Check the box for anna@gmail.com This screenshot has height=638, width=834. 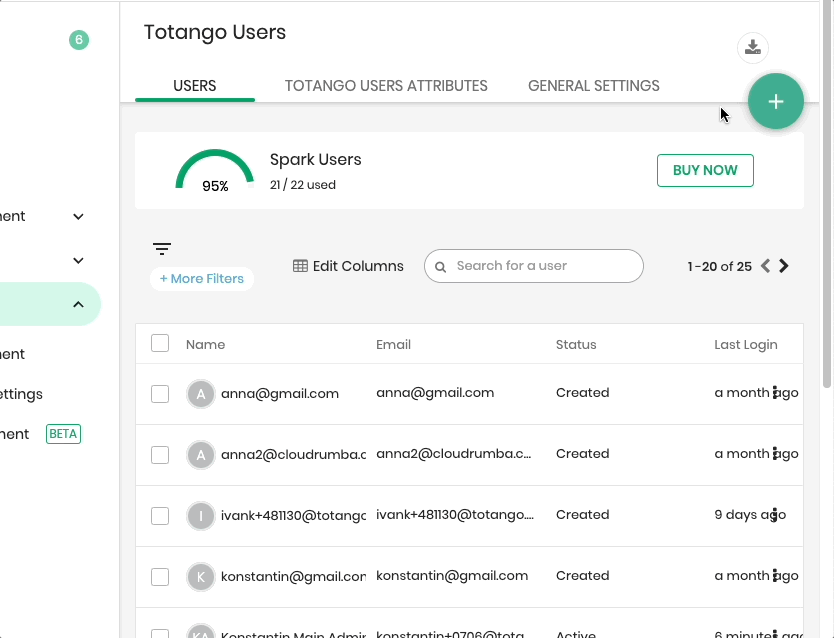160,394
